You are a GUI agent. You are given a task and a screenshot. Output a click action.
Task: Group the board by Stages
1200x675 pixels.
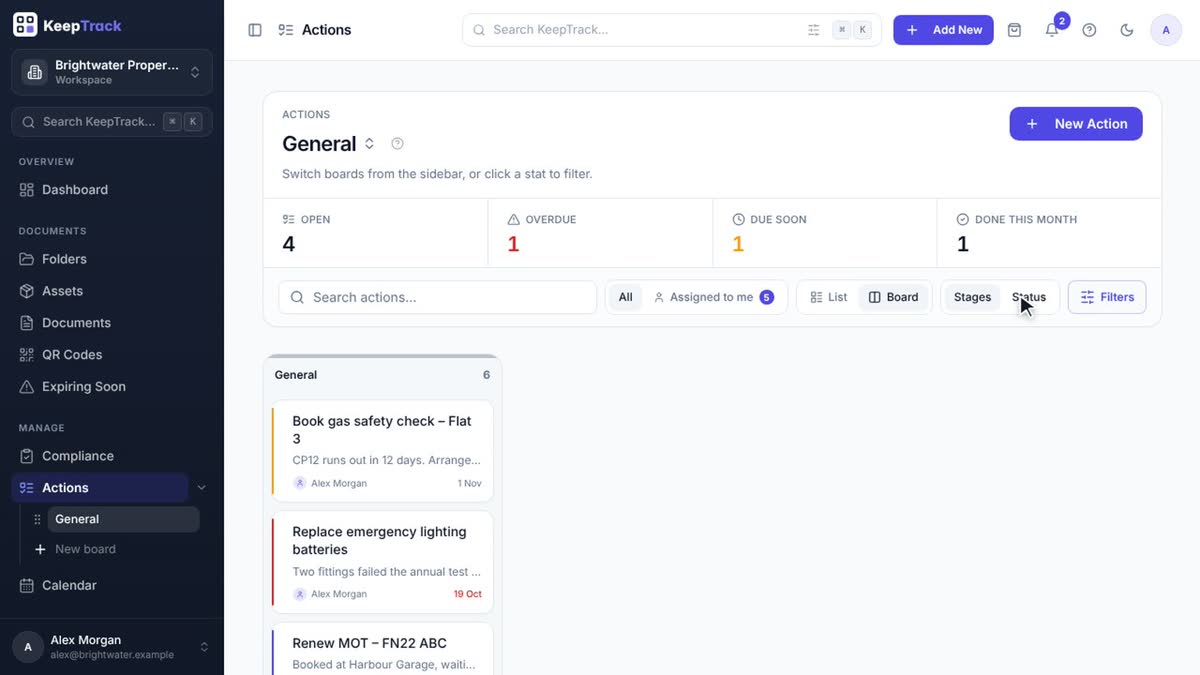point(972,297)
